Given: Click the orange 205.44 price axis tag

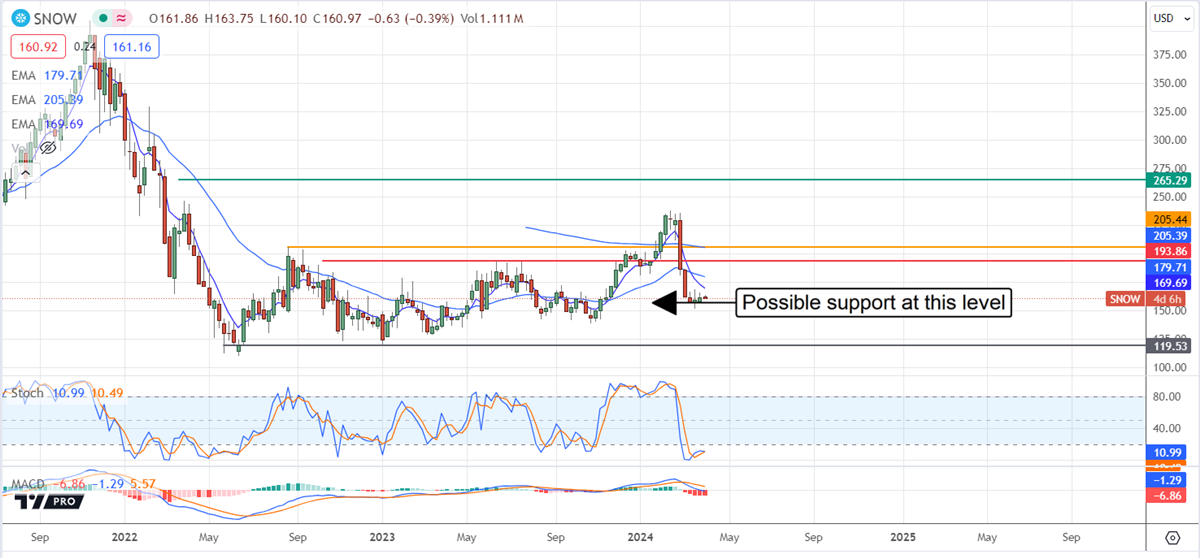Looking at the screenshot, I should (1170, 219).
